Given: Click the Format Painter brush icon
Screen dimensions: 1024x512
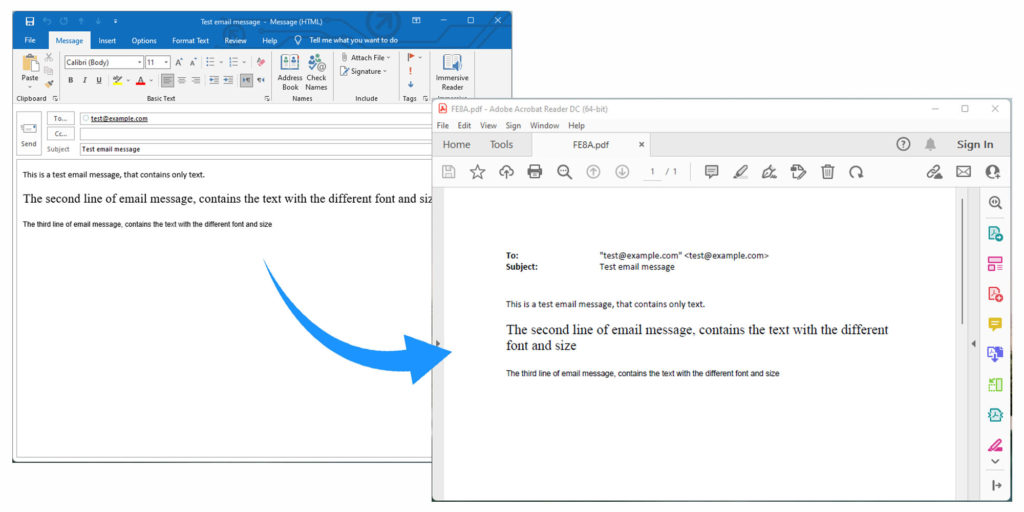Looking at the screenshot, I should (48, 84).
